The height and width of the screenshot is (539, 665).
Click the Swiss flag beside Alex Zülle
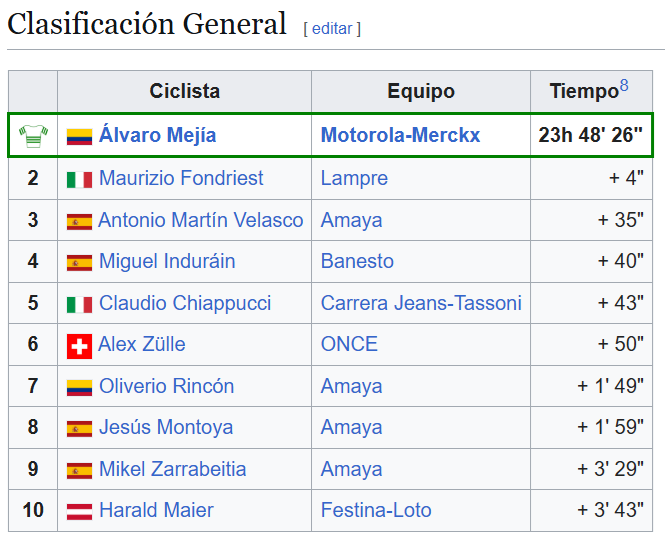click(79, 346)
